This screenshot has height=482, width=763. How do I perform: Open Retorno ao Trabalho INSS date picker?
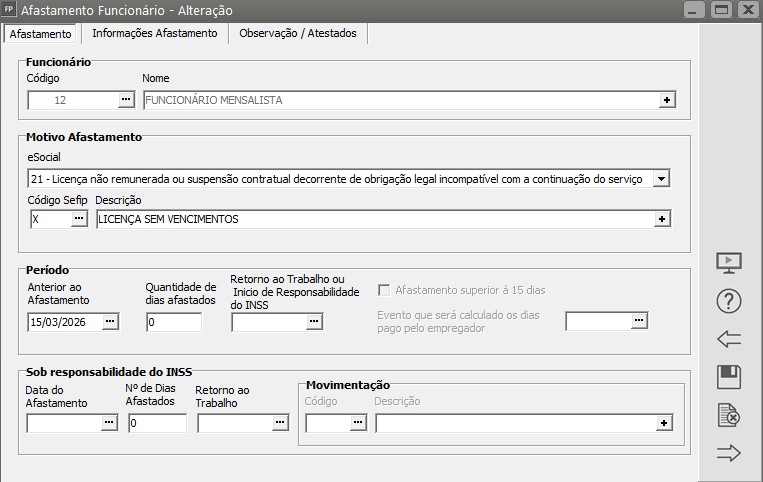[x=280, y=424]
